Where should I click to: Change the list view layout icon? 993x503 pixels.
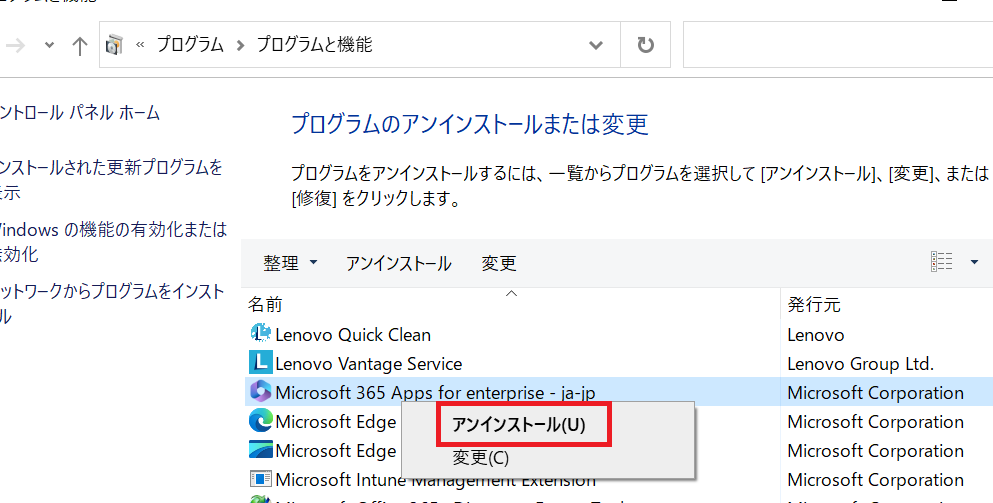coord(942,262)
